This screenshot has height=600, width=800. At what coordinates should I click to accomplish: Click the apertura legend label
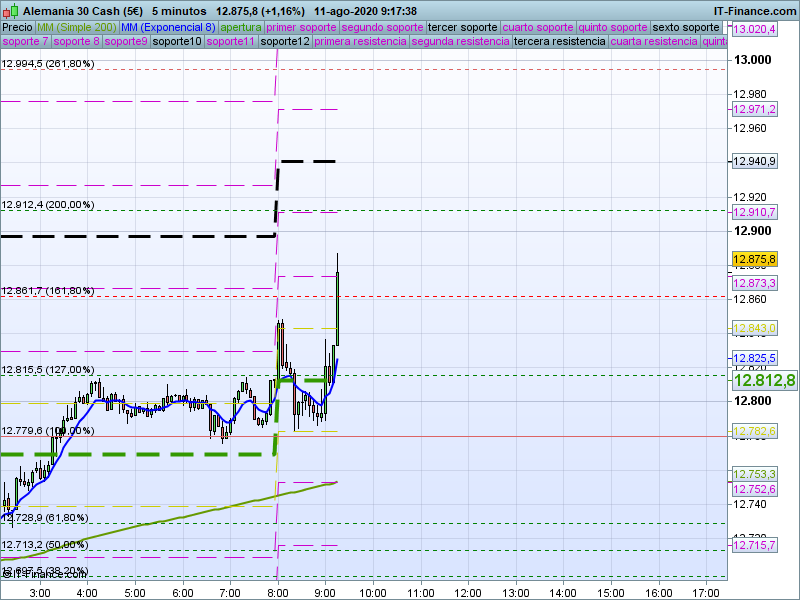(241, 27)
